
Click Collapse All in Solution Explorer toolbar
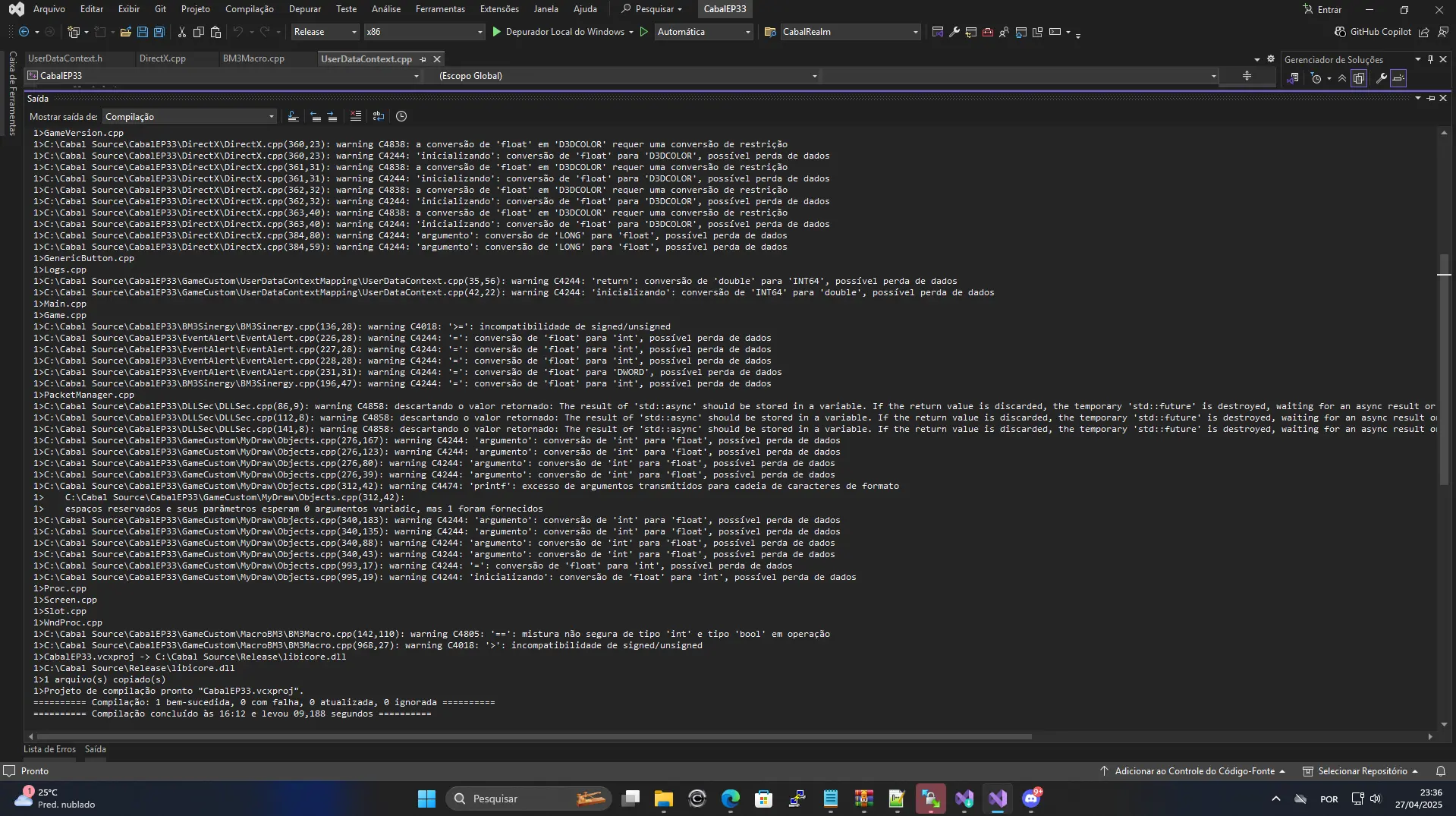(1342, 78)
